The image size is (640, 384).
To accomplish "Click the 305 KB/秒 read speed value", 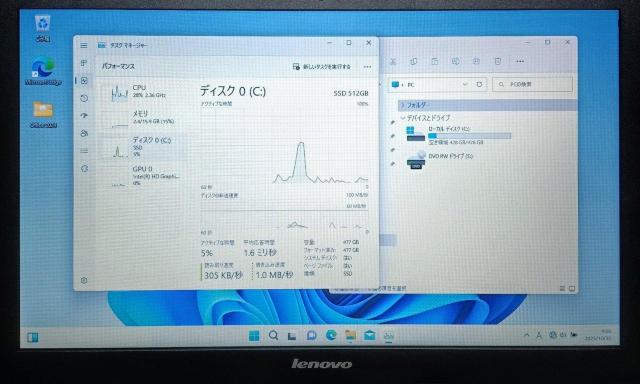I will 223,275.
